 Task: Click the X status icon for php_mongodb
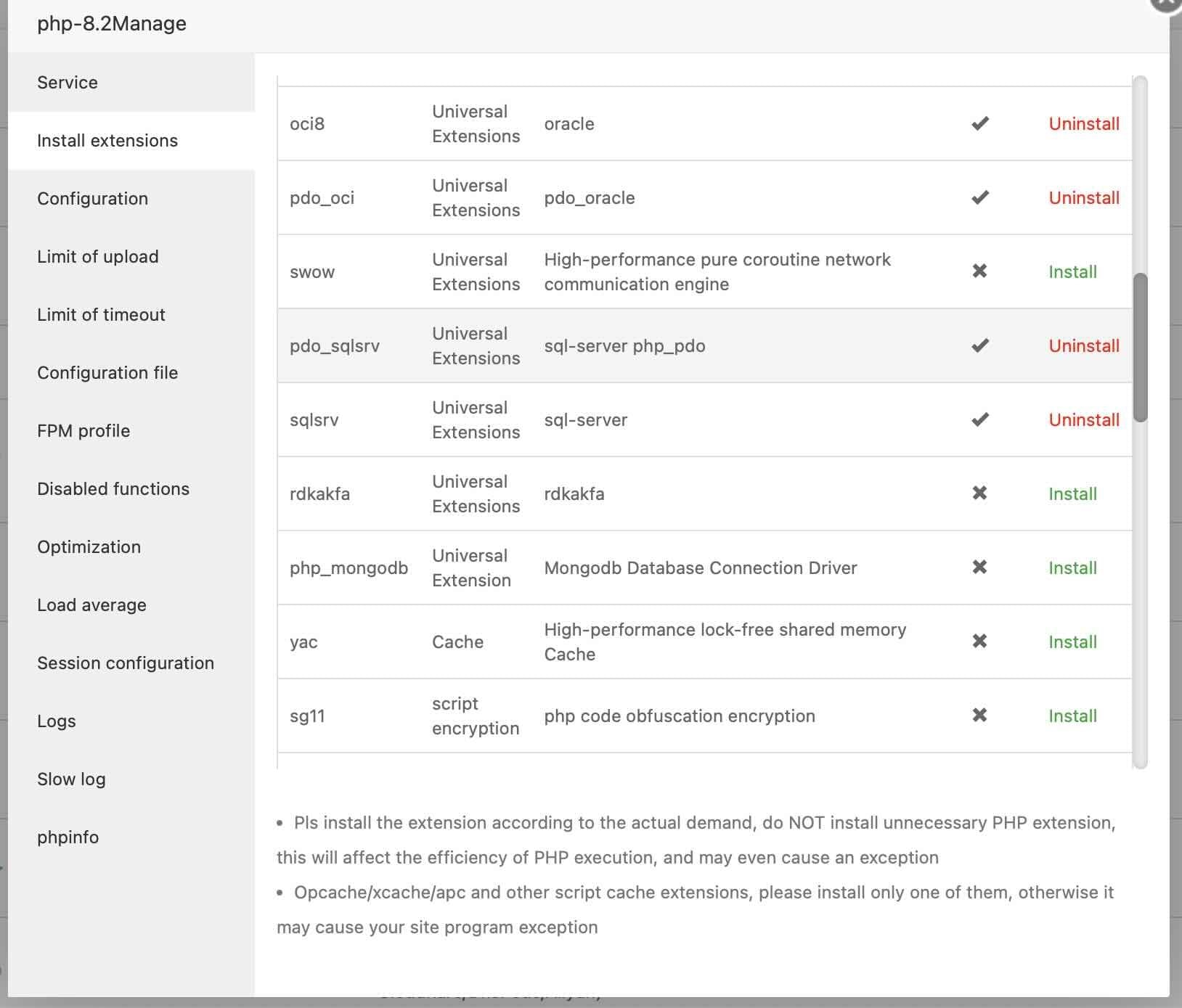click(x=979, y=567)
